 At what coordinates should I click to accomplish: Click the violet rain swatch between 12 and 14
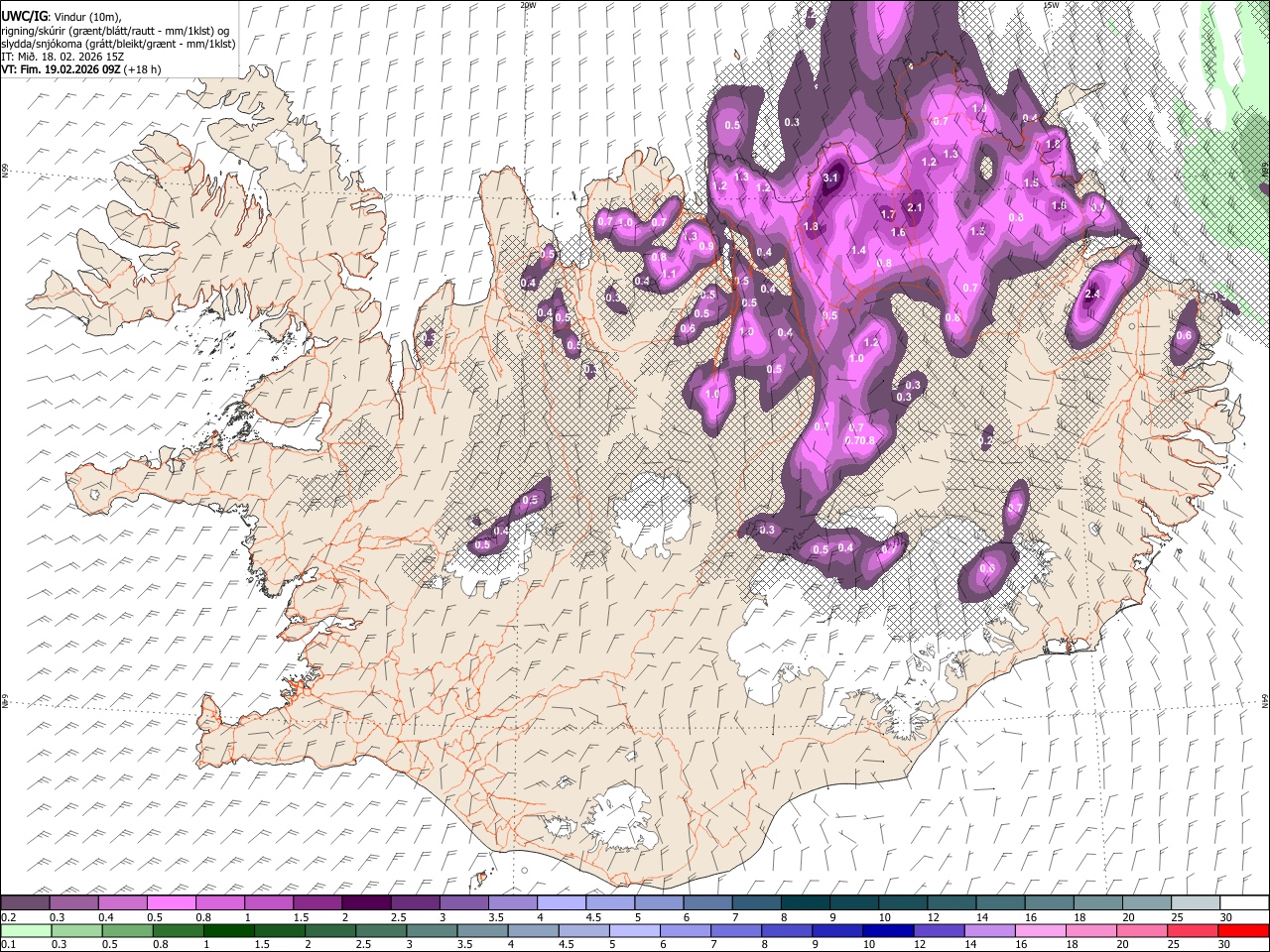pos(938,930)
